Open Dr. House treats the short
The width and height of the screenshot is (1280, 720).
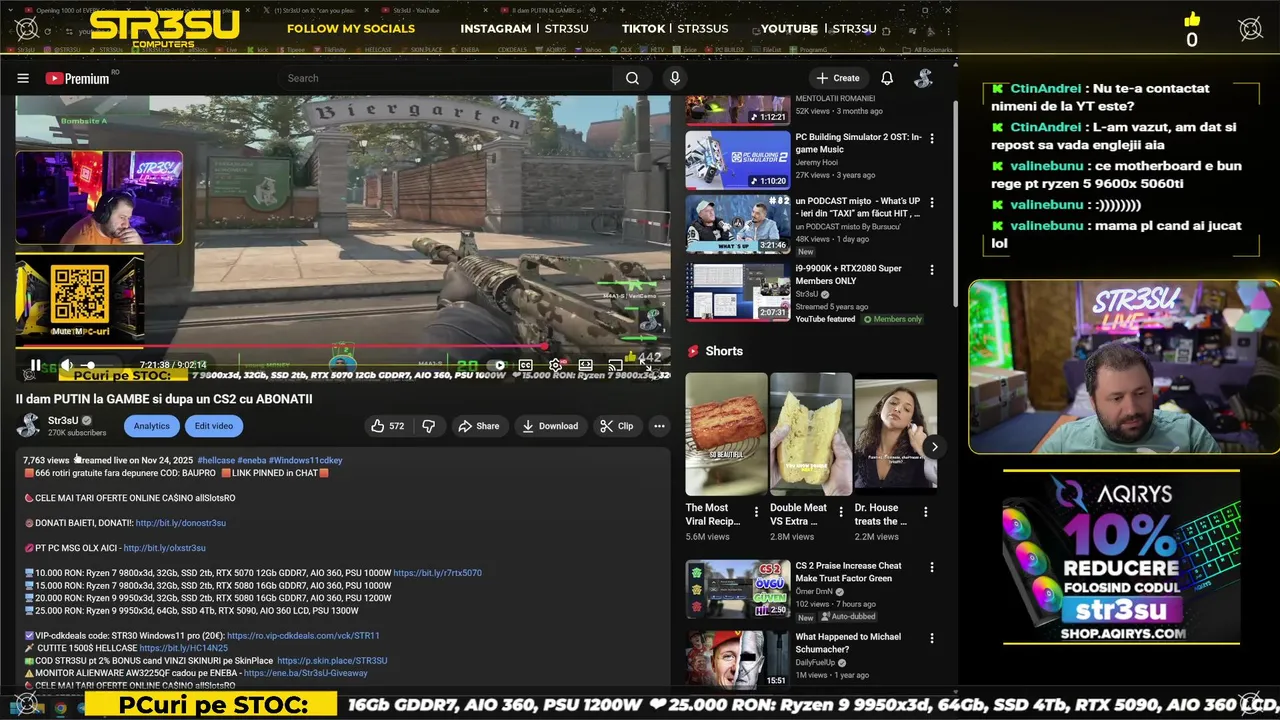896,435
